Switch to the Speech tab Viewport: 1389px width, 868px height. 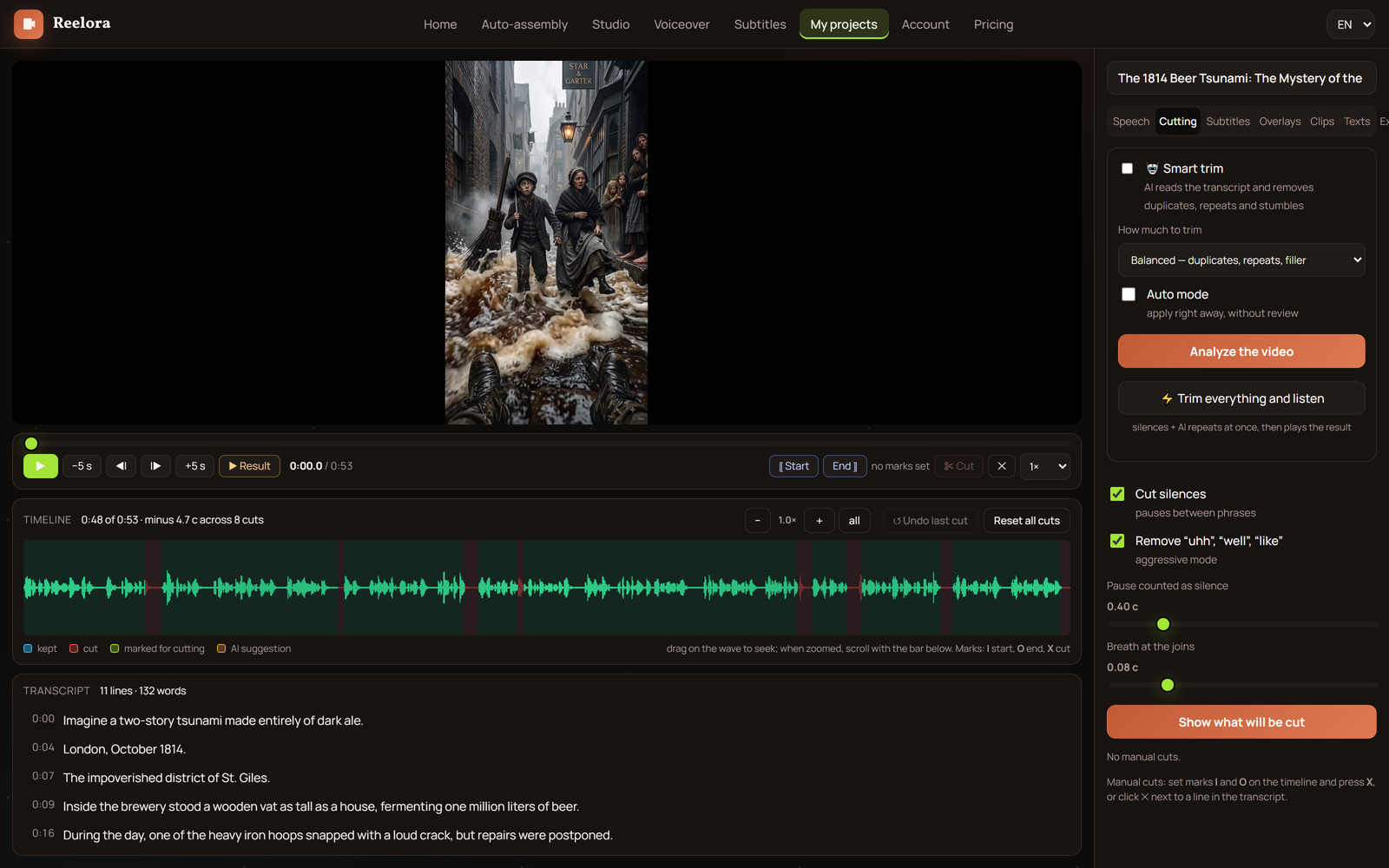(x=1130, y=122)
